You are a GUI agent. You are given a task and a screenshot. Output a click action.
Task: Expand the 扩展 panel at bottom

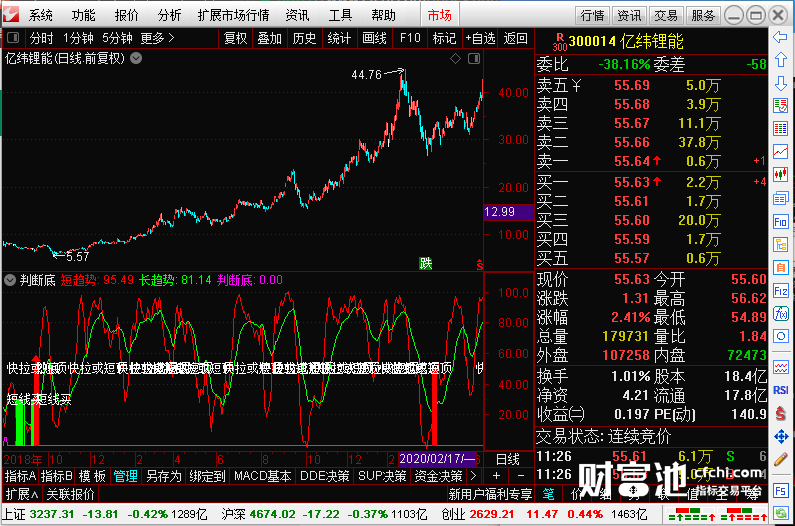tap(22, 494)
